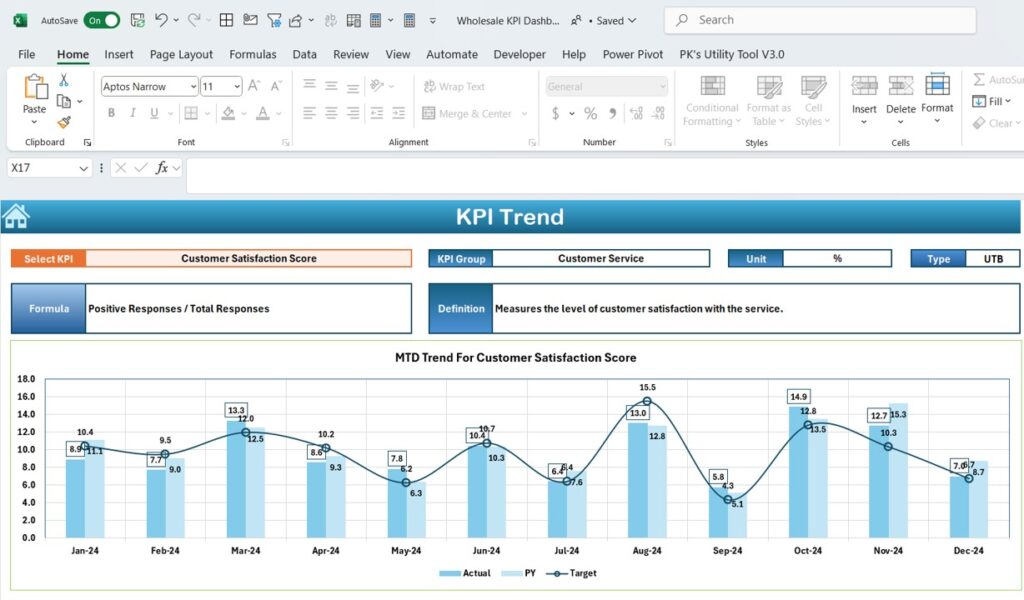Open the Borders icon
This screenshot has width=1024, height=600.
tap(191, 113)
